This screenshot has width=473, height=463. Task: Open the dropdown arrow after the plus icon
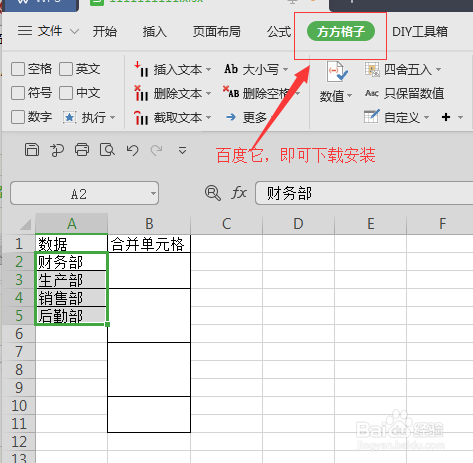[461, 117]
